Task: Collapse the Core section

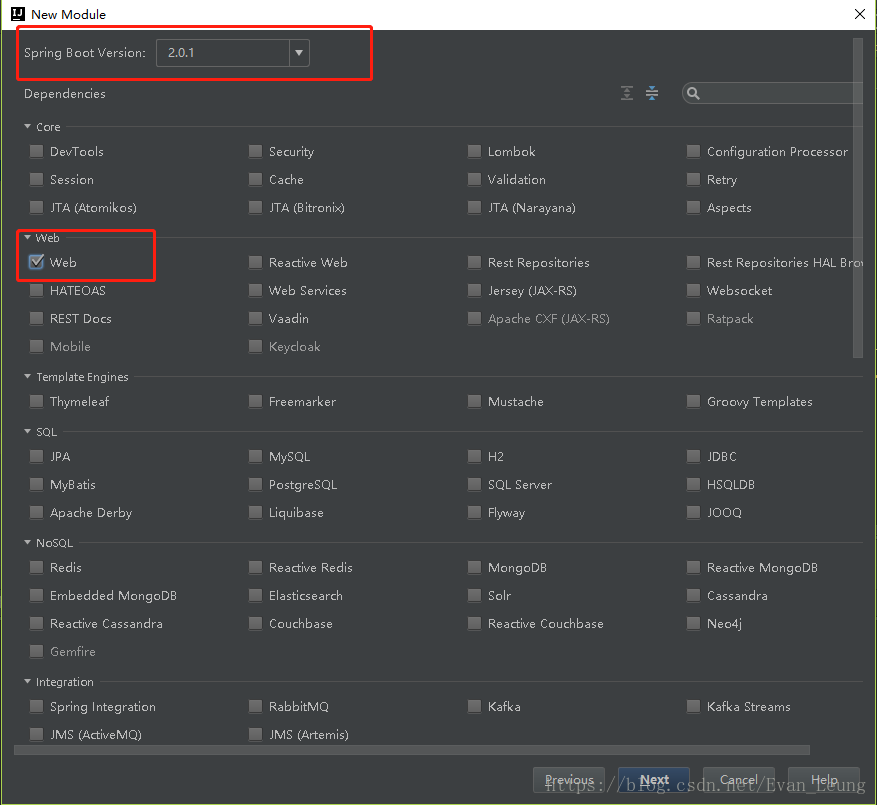Action: pos(27,127)
